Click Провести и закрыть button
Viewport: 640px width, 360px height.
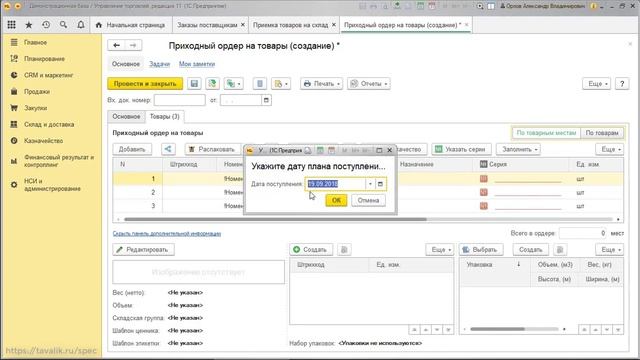coord(145,84)
